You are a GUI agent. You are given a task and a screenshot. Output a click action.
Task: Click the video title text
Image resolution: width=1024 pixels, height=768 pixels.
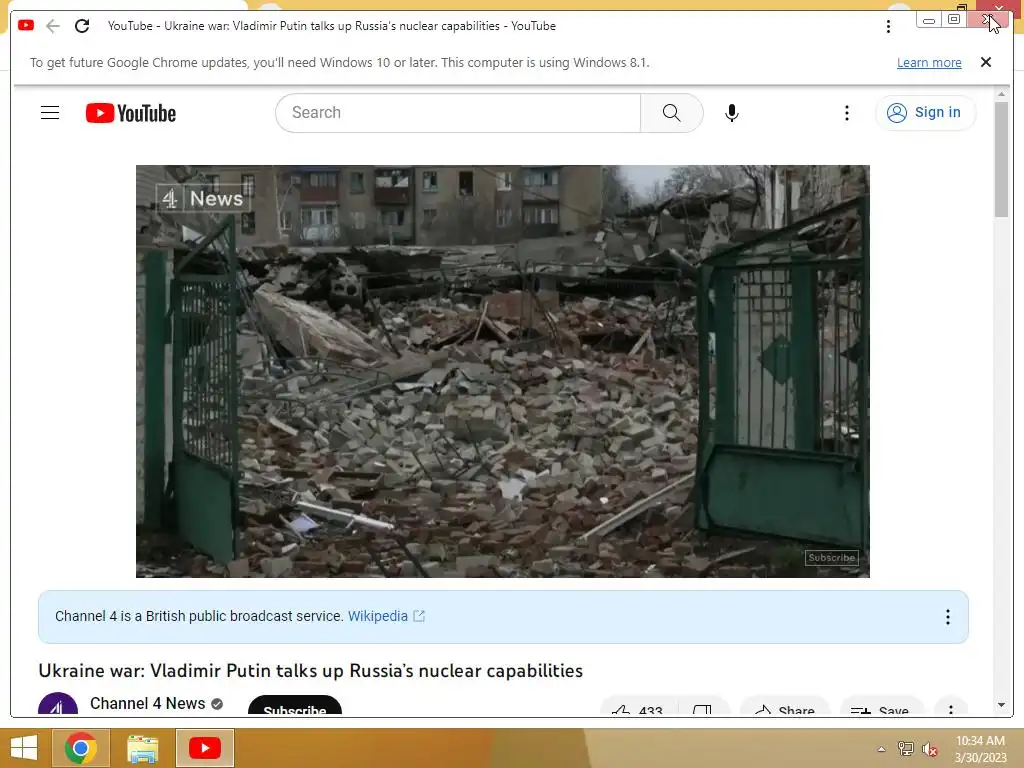point(311,671)
